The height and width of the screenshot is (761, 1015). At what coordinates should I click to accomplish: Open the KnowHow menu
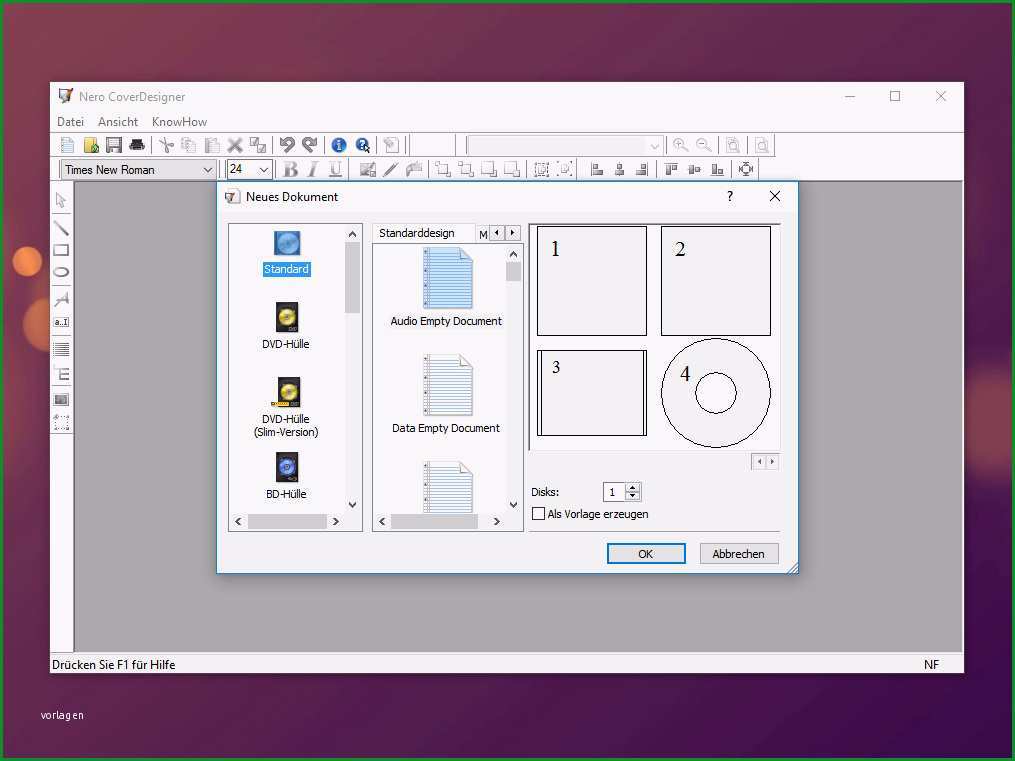click(x=179, y=122)
